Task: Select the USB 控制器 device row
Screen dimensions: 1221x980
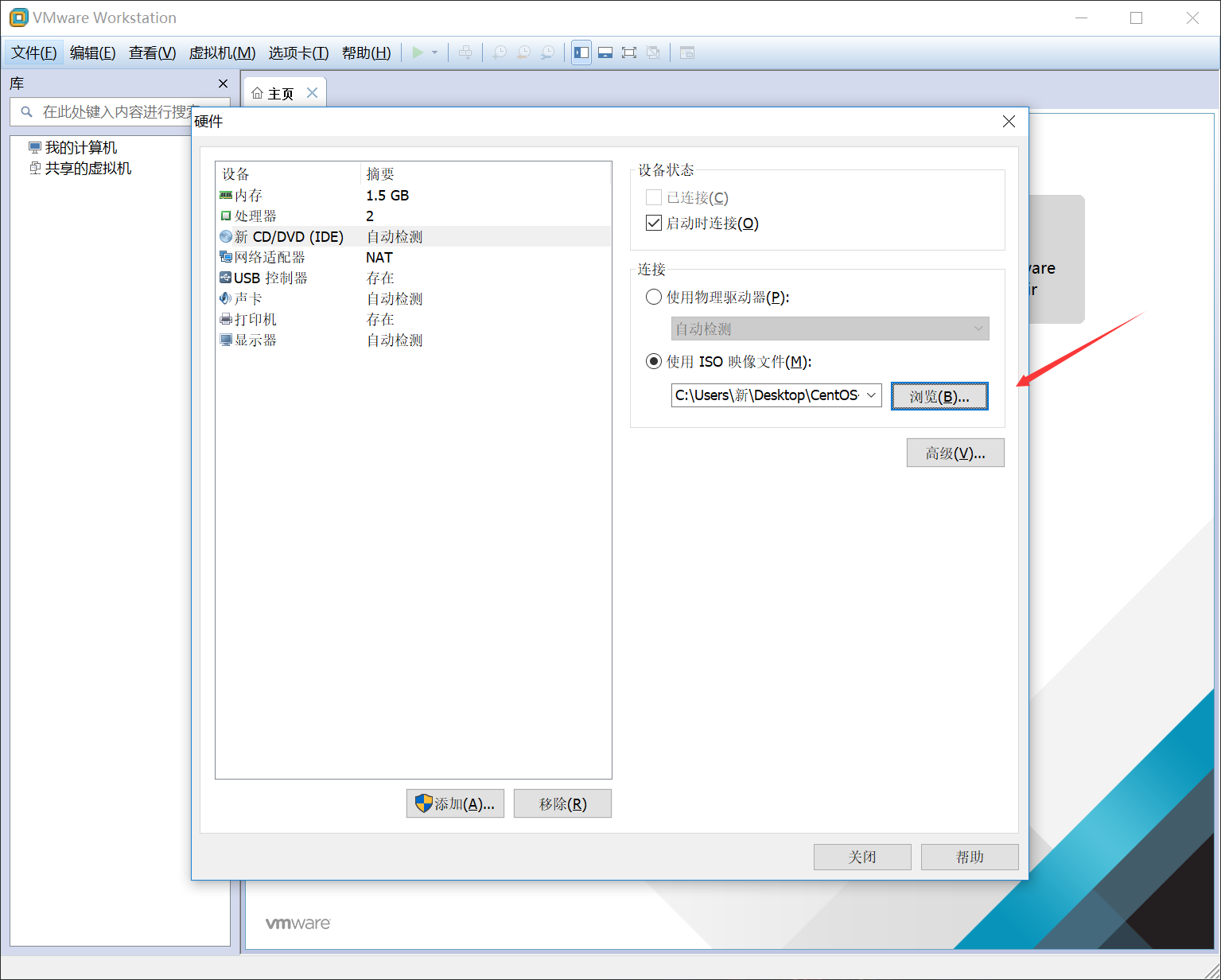Action: [x=414, y=278]
